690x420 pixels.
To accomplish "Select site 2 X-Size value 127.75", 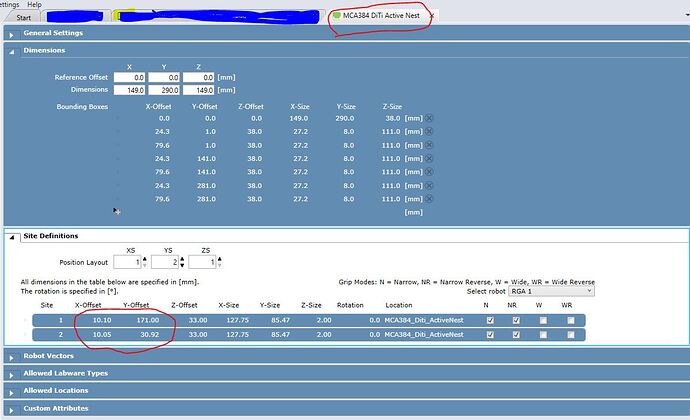I will click(x=238, y=335).
